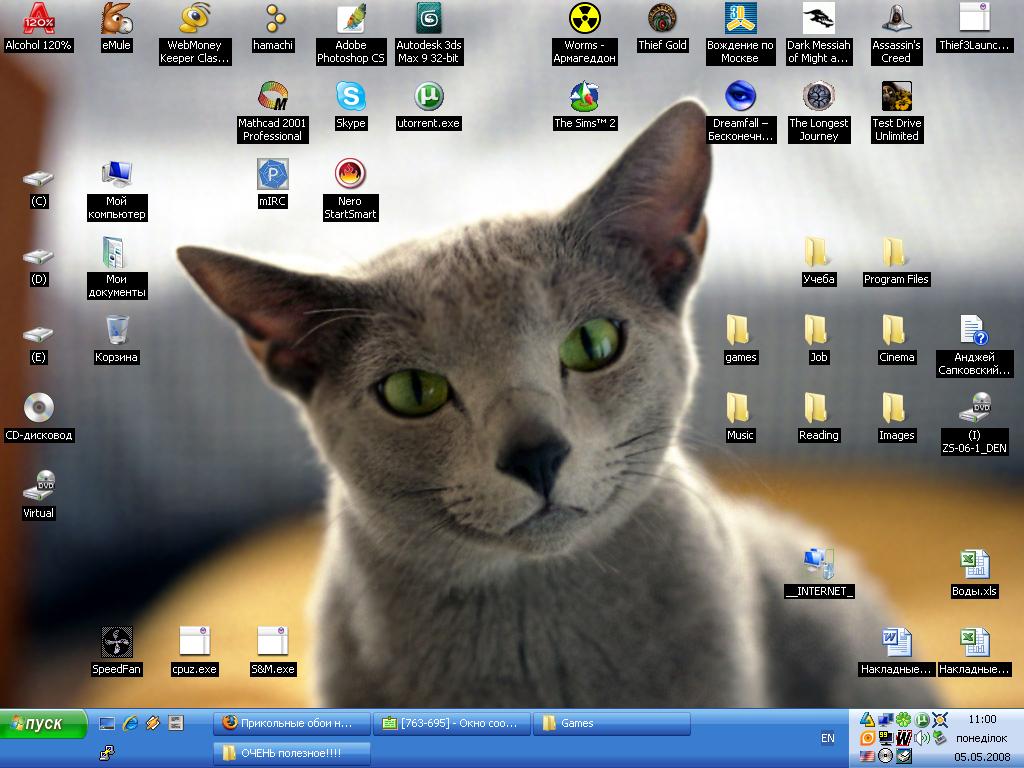The image size is (1024, 768).
Task: Click the Assassin's Creed shortcut
Action: (896, 19)
